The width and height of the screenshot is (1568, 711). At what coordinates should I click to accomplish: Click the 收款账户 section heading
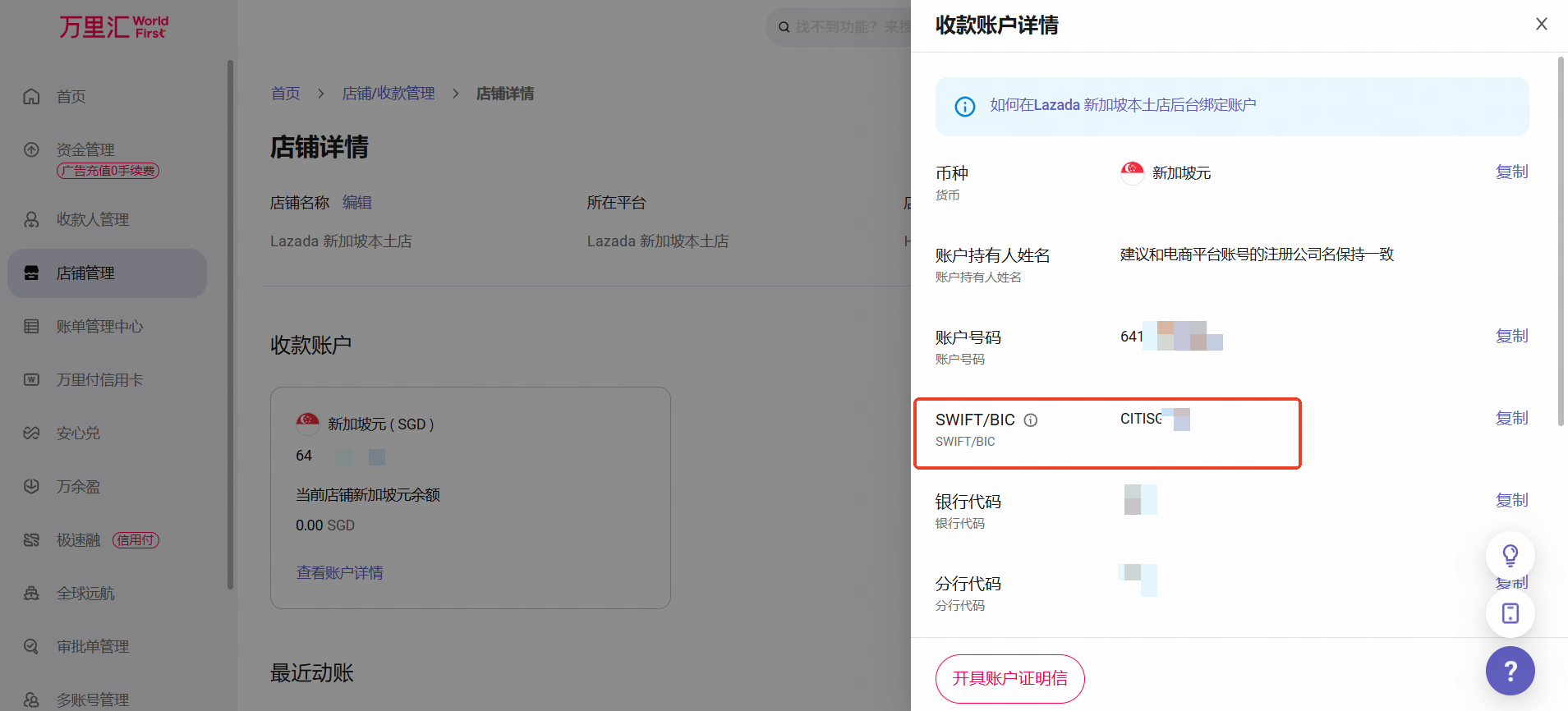[x=311, y=346]
